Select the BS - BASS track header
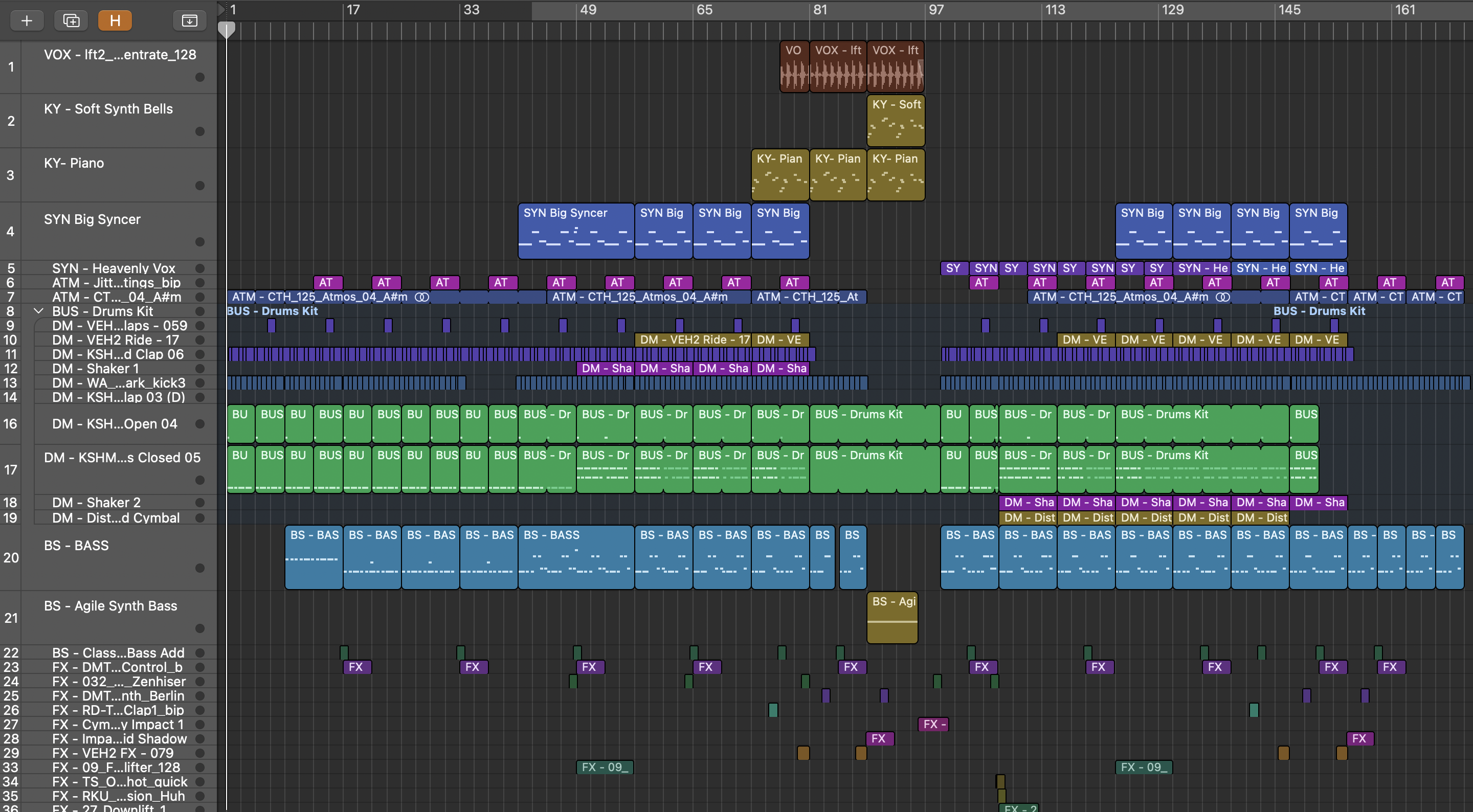The width and height of the screenshot is (1473, 812). tap(76, 545)
